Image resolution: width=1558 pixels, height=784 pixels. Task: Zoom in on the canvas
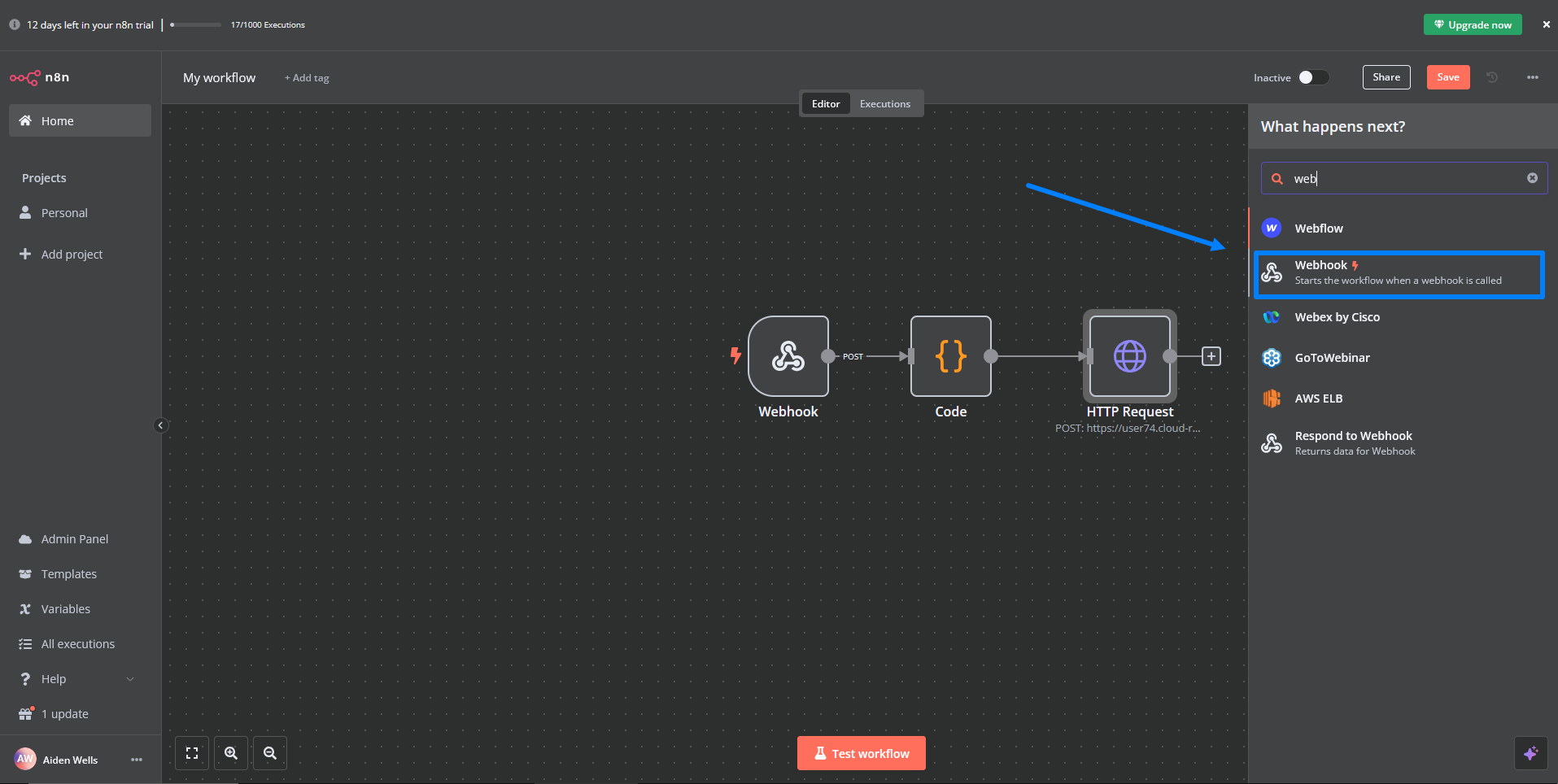click(x=231, y=753)
